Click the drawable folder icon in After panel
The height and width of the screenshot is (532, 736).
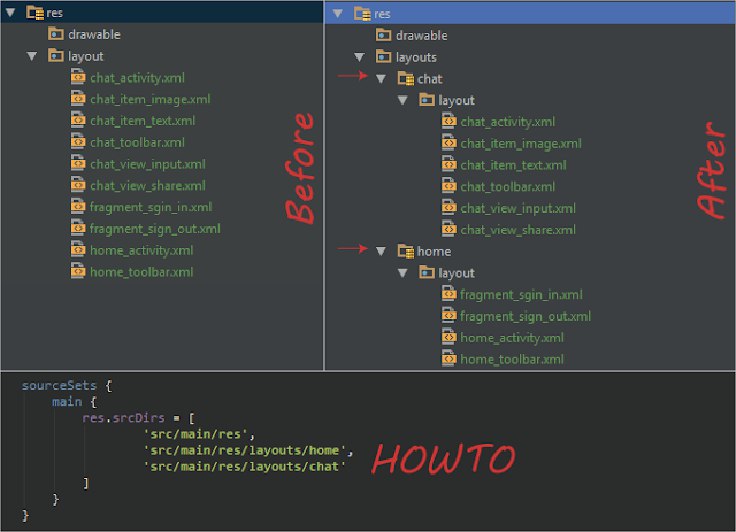[x=383, y=35]
